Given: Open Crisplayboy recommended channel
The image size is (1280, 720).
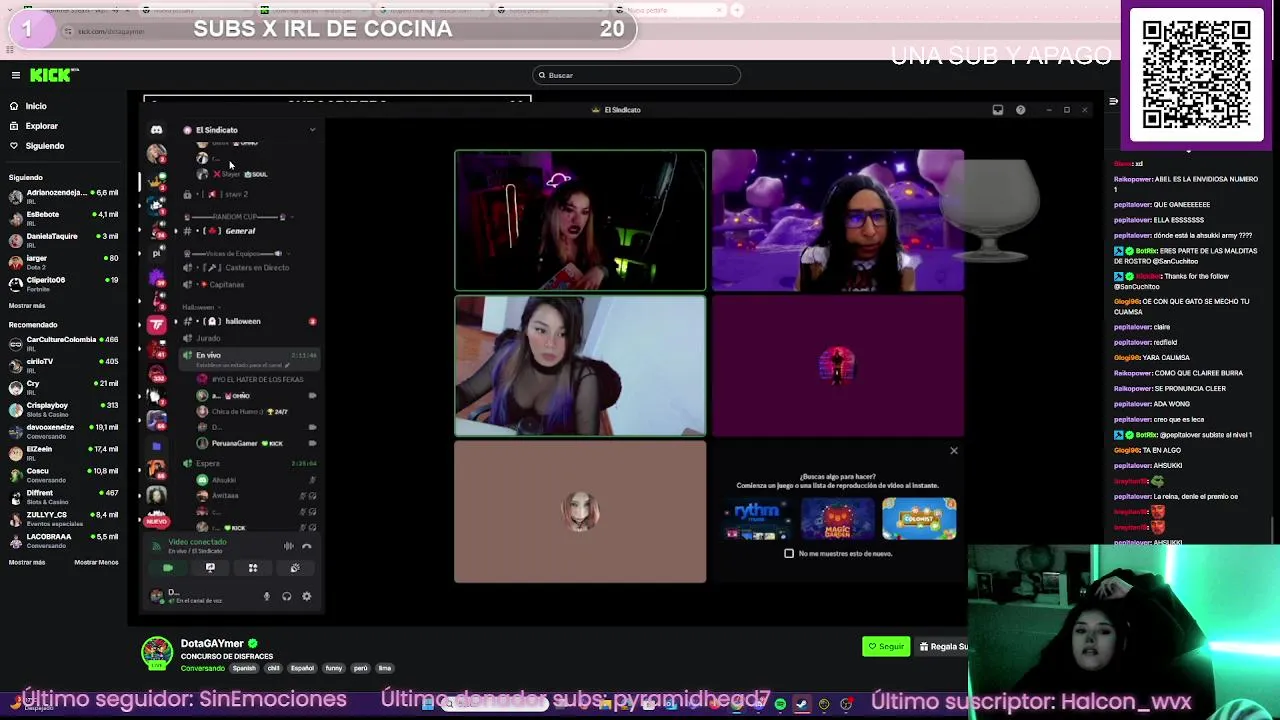Looking at the screenshot, I should (x=63, y=408).
